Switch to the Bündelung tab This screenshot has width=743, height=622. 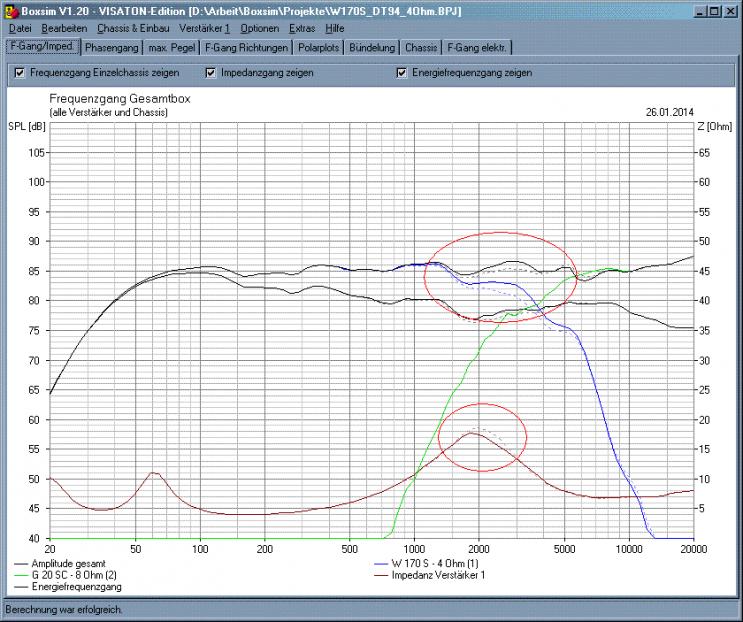click(x=372, y=48)
